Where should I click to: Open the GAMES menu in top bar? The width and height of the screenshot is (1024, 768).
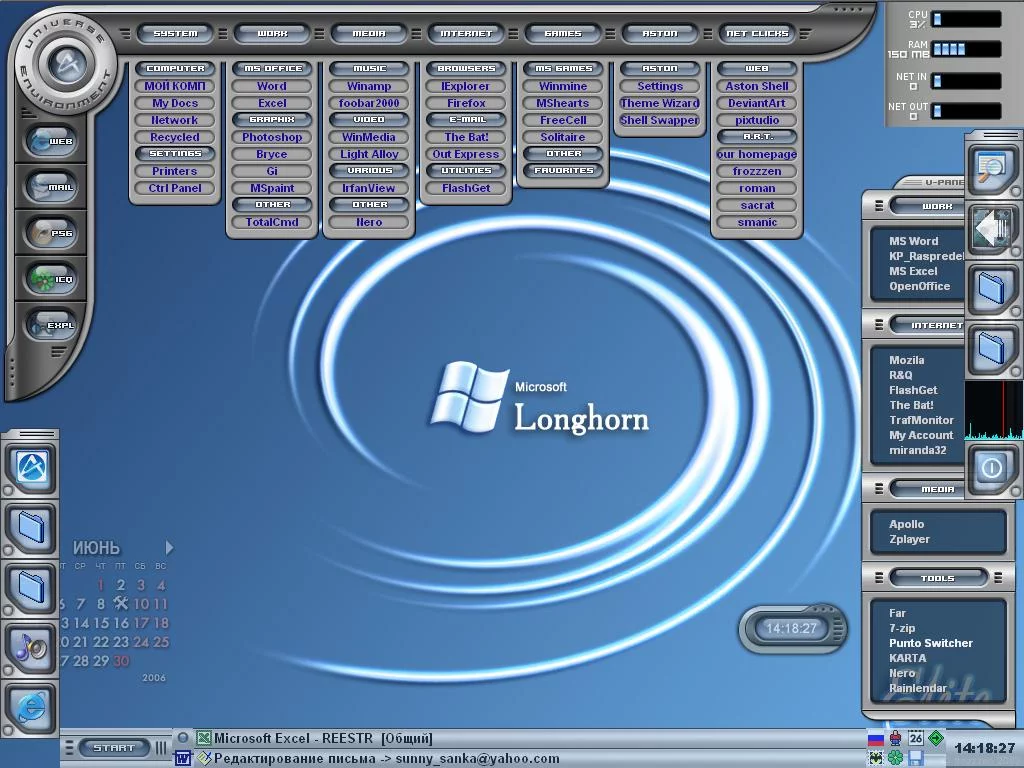(x=563, y=33)
